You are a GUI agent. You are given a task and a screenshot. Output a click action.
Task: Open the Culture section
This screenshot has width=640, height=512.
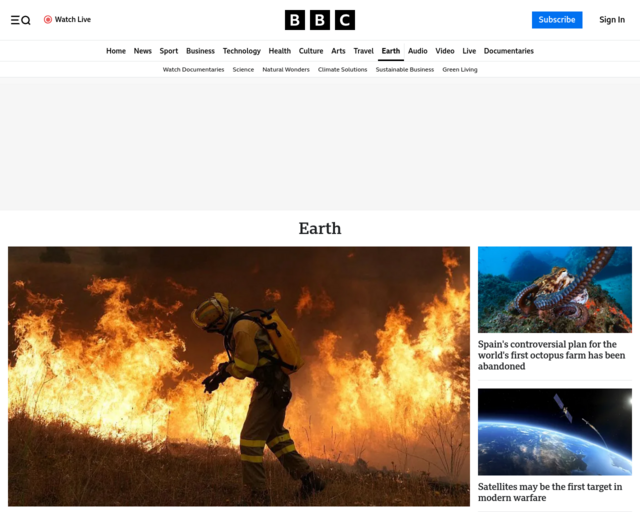point(311,51)
